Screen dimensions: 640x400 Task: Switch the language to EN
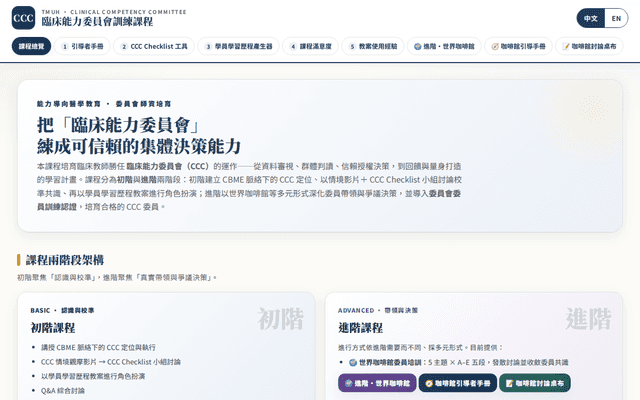(x=616, y=18)
